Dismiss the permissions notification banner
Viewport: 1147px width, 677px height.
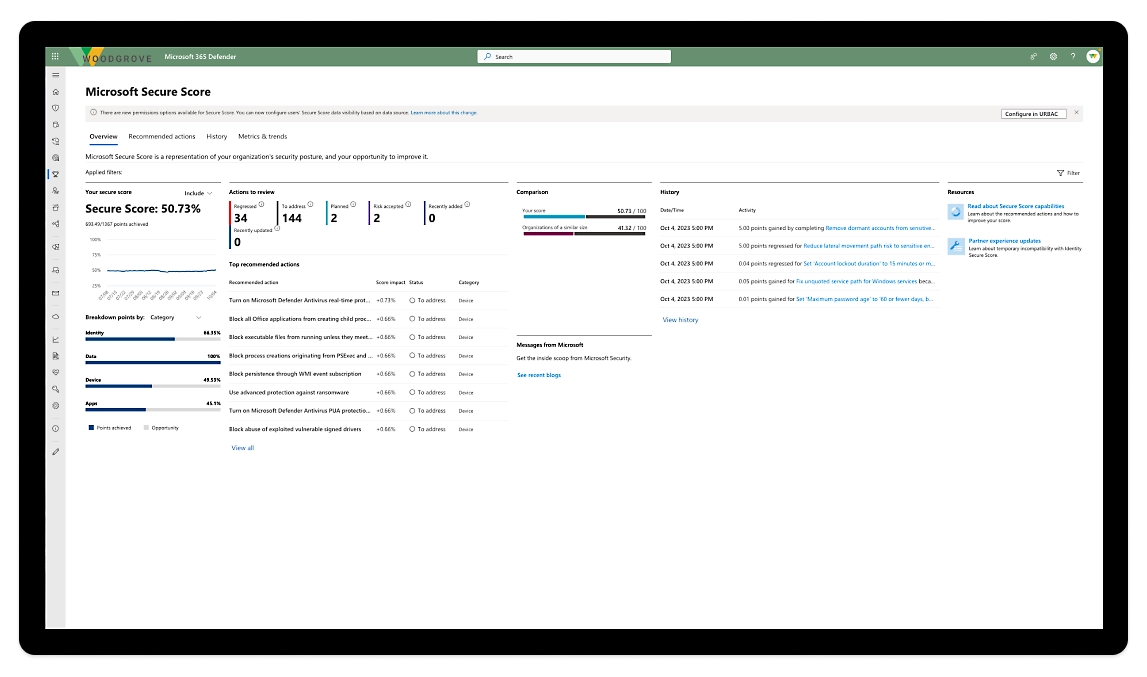1076,113
